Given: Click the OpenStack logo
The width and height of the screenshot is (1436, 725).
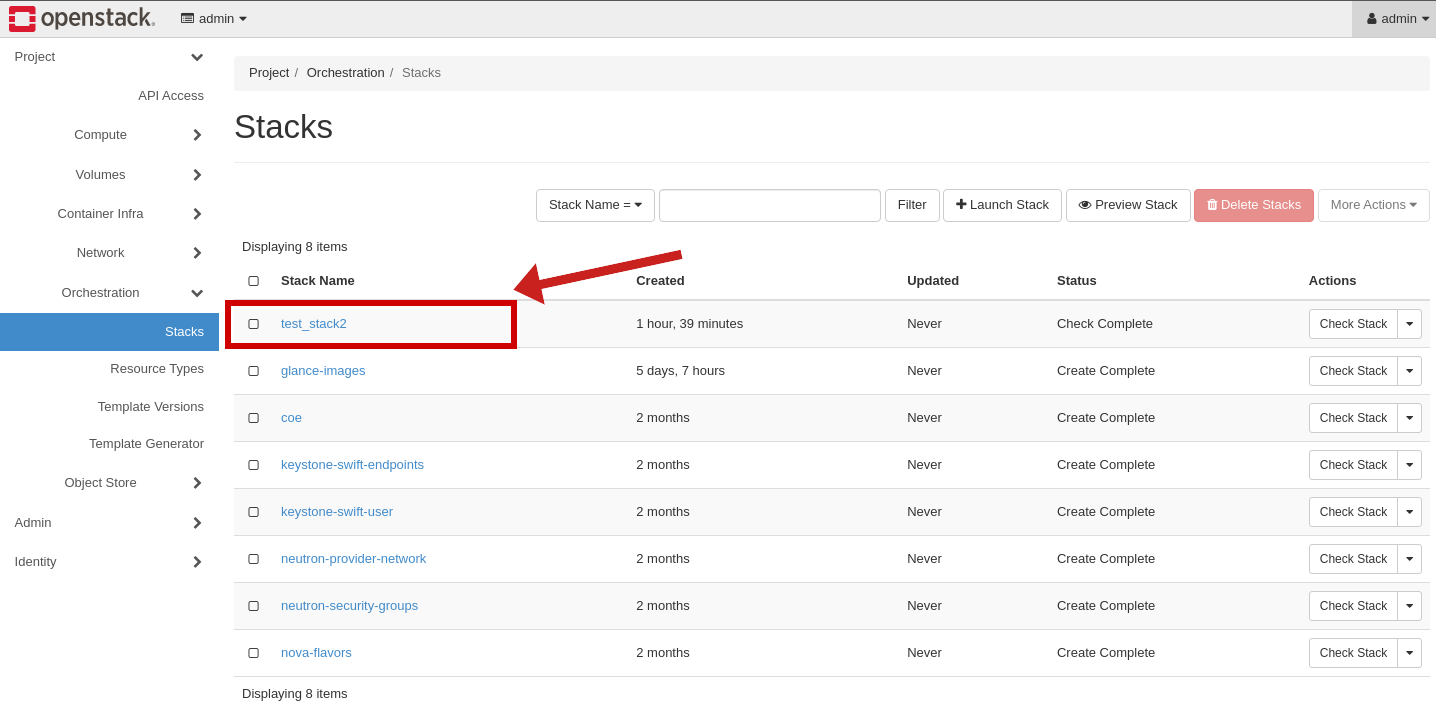Looking at the screenshot, I should [x=82, y=18].
